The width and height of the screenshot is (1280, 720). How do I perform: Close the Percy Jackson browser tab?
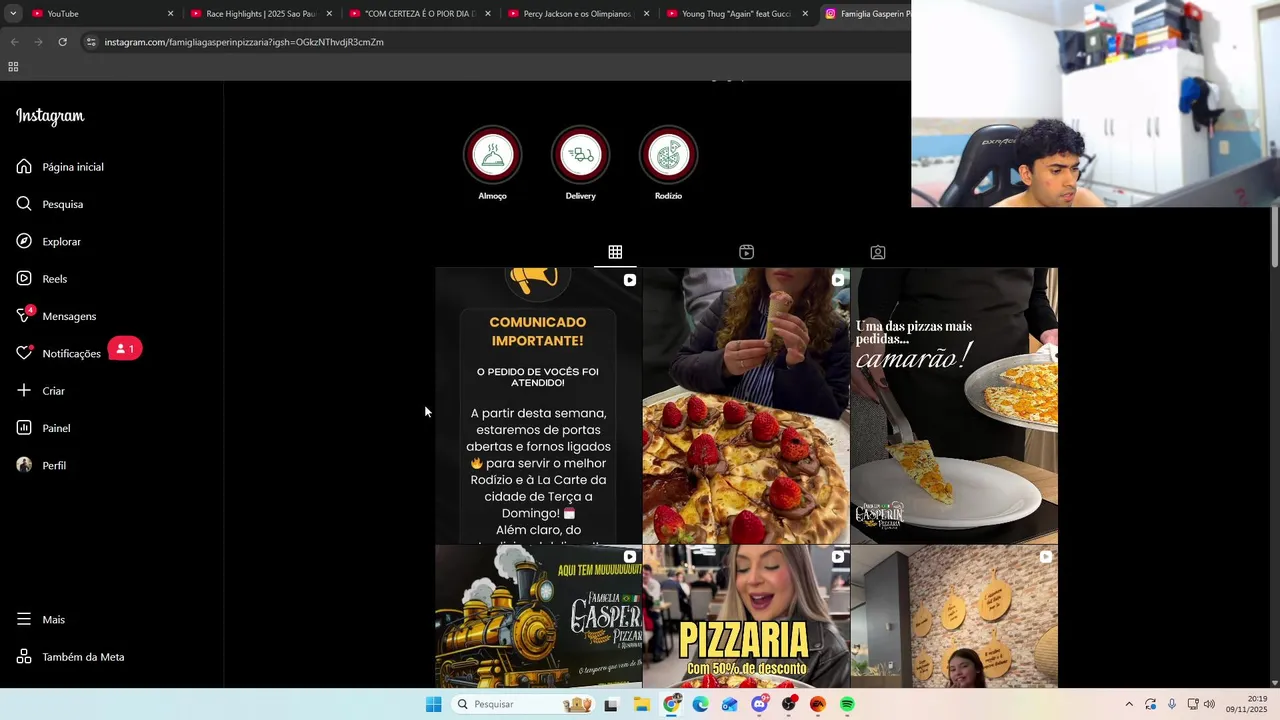pos(646,14)
